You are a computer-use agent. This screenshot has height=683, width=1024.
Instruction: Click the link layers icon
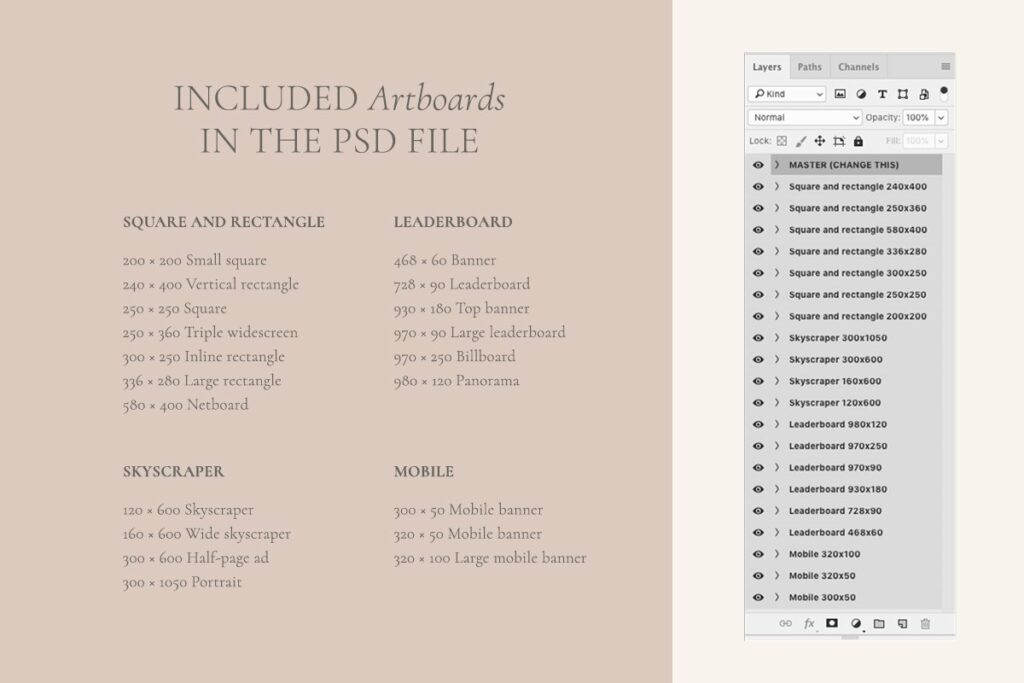click(x=786, y=624)
